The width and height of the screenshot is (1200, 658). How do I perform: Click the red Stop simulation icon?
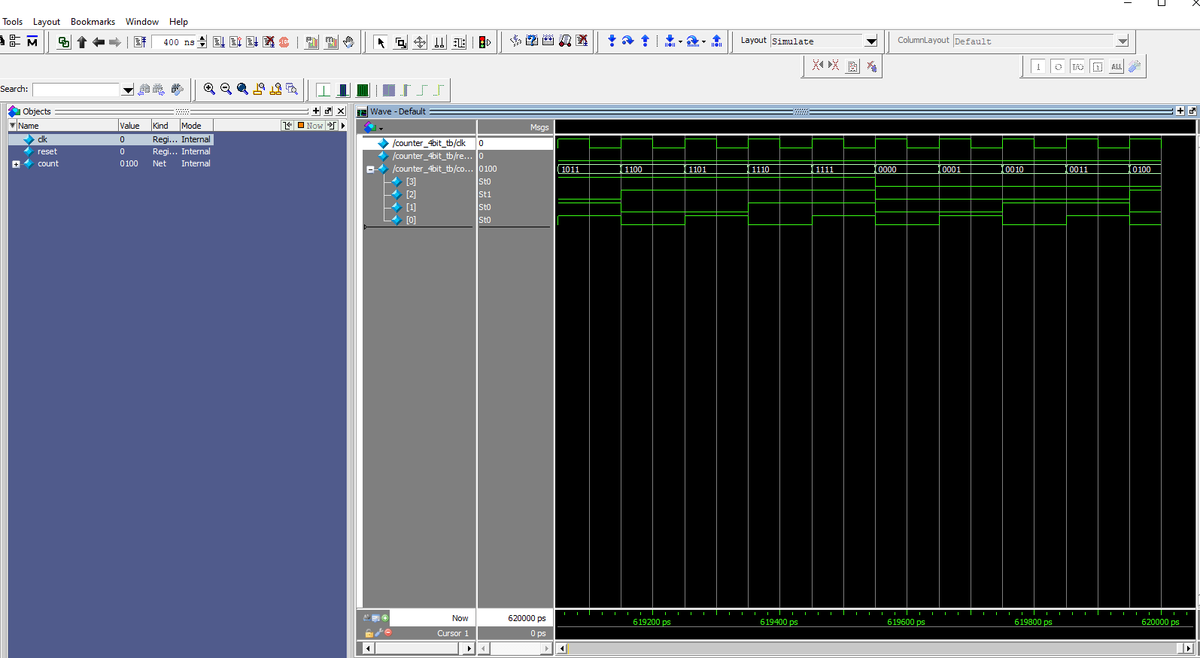(x=284, y=42)
